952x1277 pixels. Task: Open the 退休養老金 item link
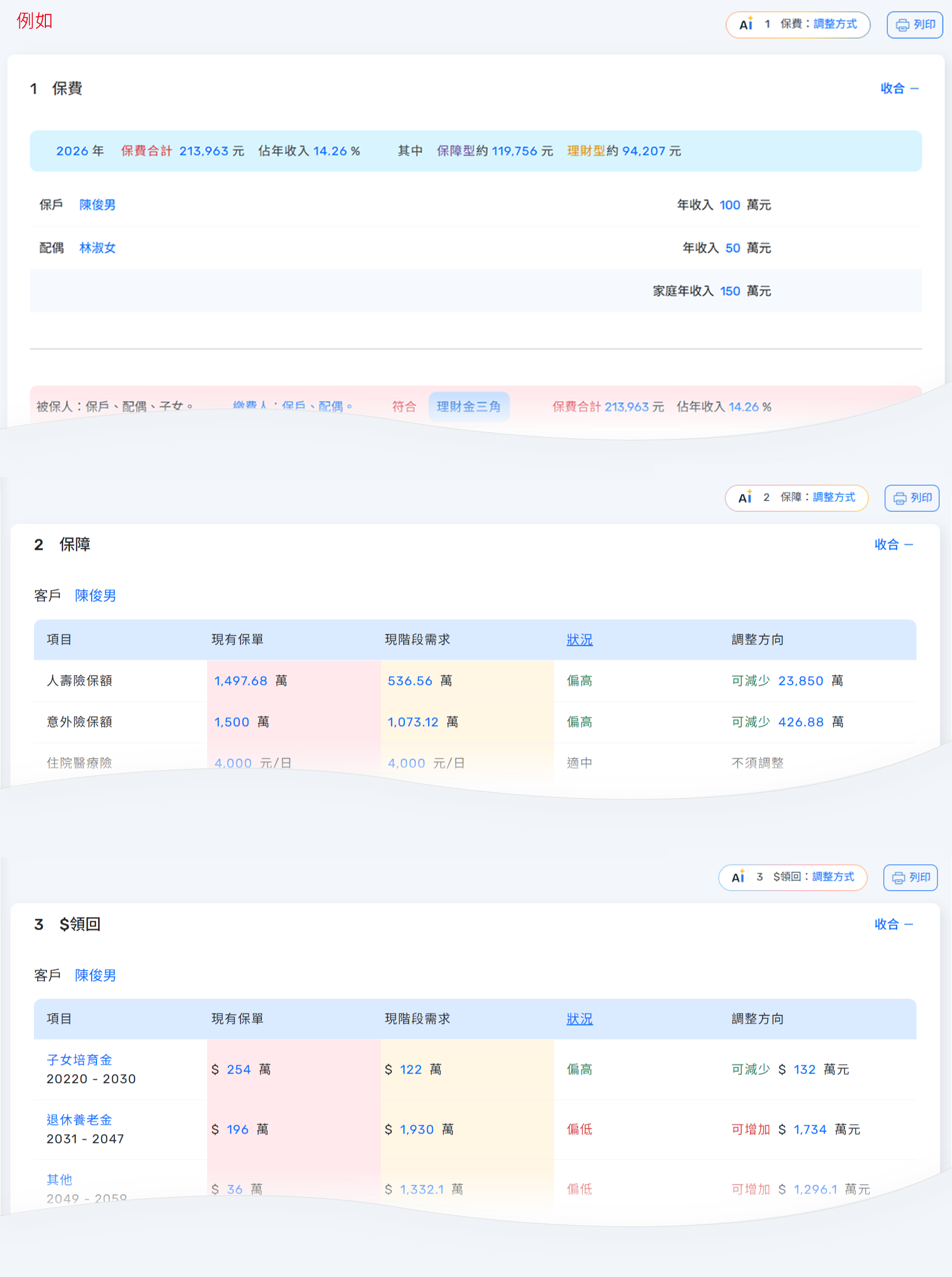coord(78,1119)
